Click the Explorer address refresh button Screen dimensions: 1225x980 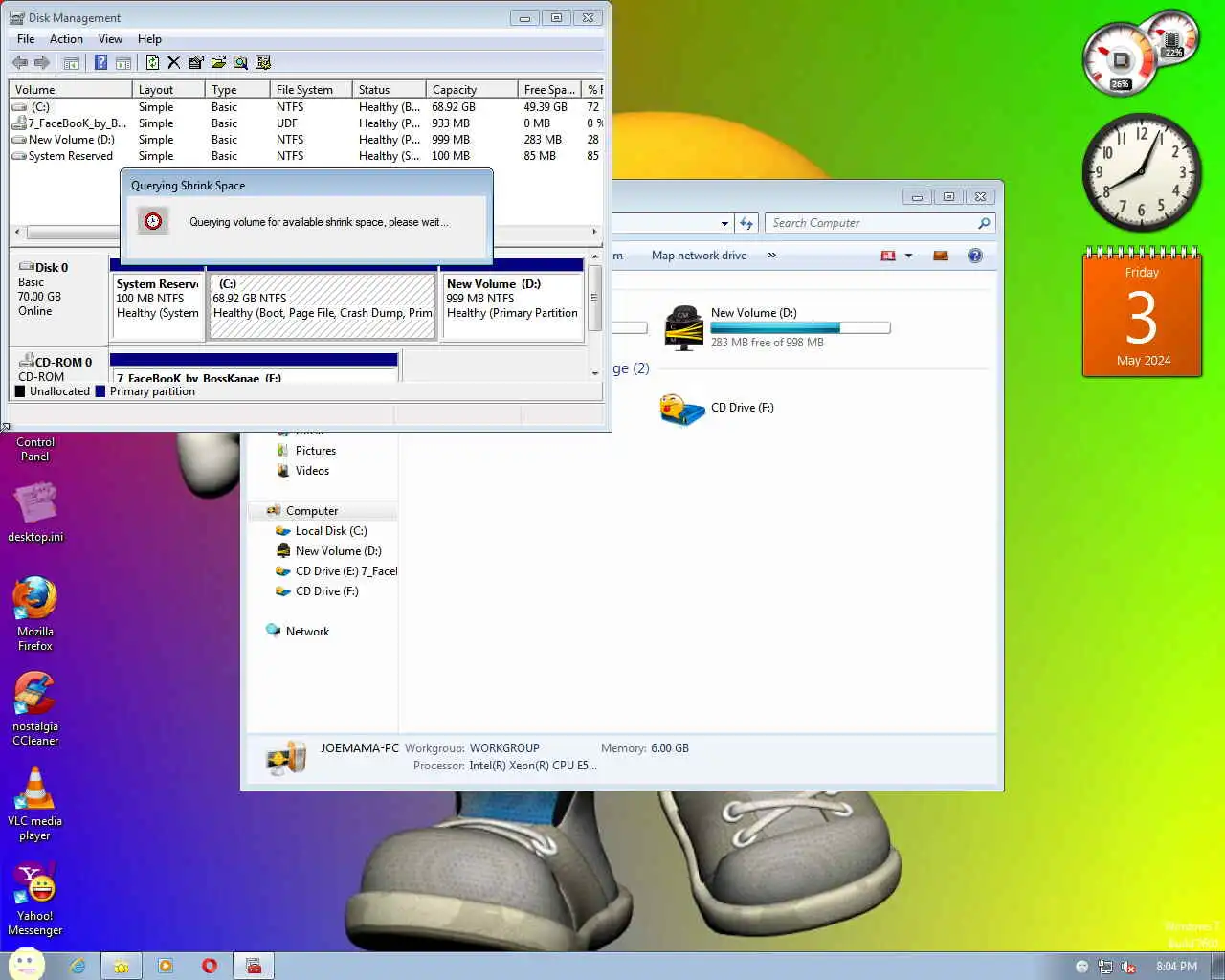point(746,223)
